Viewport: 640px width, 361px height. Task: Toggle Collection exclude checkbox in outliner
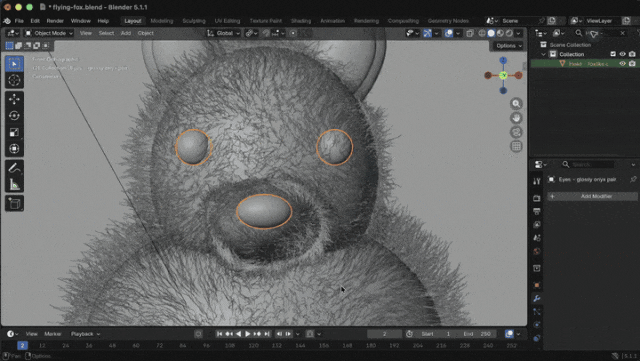pos(613,54)
